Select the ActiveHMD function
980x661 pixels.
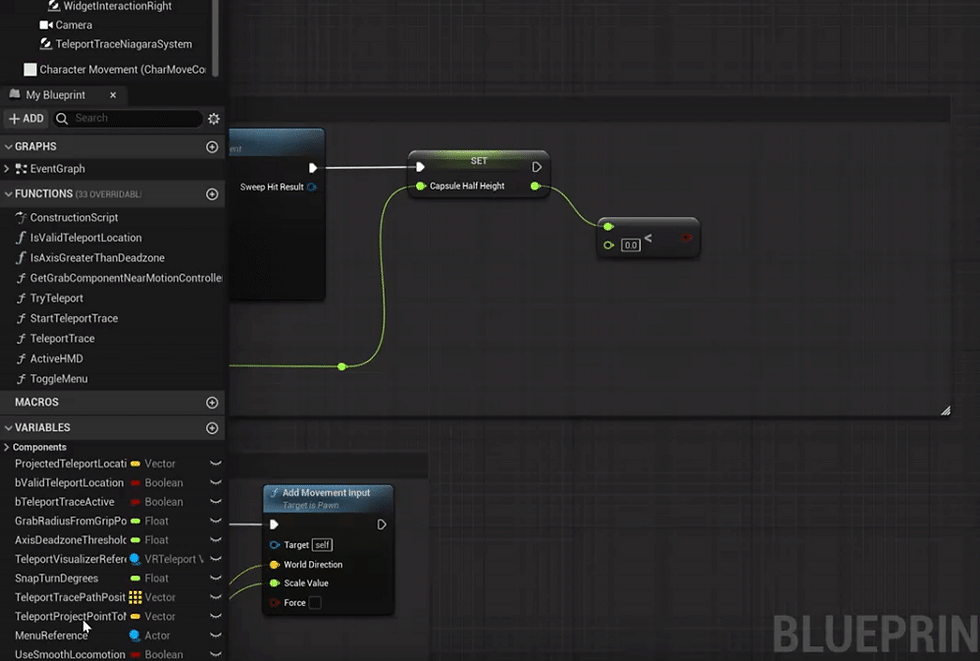click(x=56, y=359)
